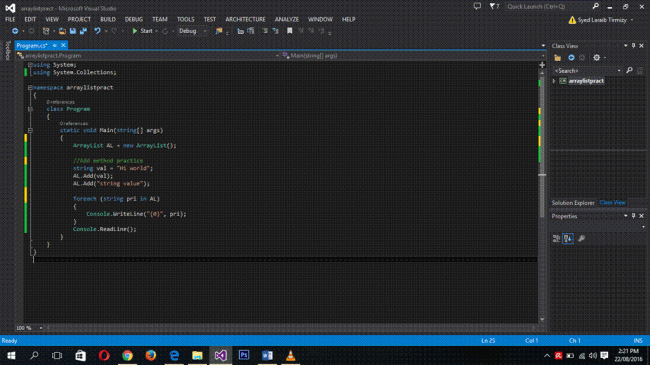Open Photoshop from the Windows taskbar
Viewport: 650px width, 365px height.
coord(244,355)
